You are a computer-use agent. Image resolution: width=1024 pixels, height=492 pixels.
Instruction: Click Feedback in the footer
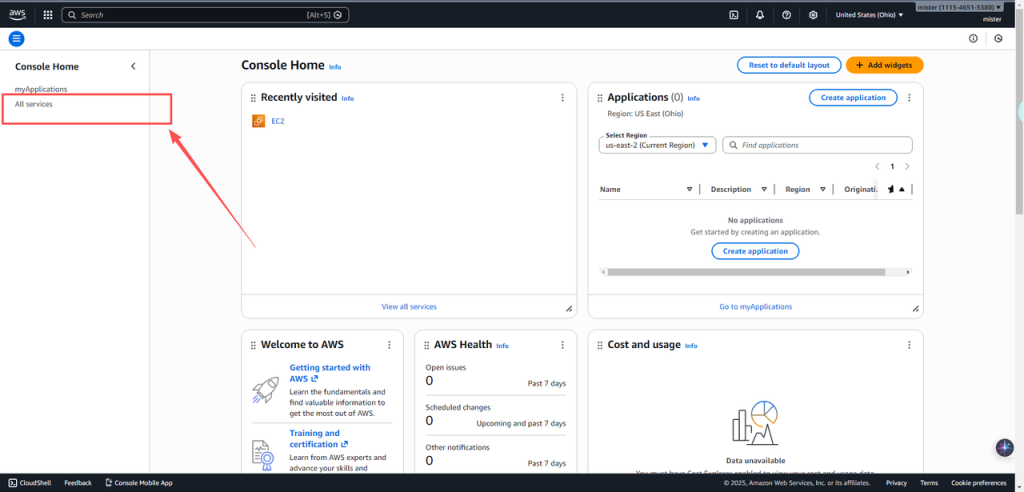[78, 483]
